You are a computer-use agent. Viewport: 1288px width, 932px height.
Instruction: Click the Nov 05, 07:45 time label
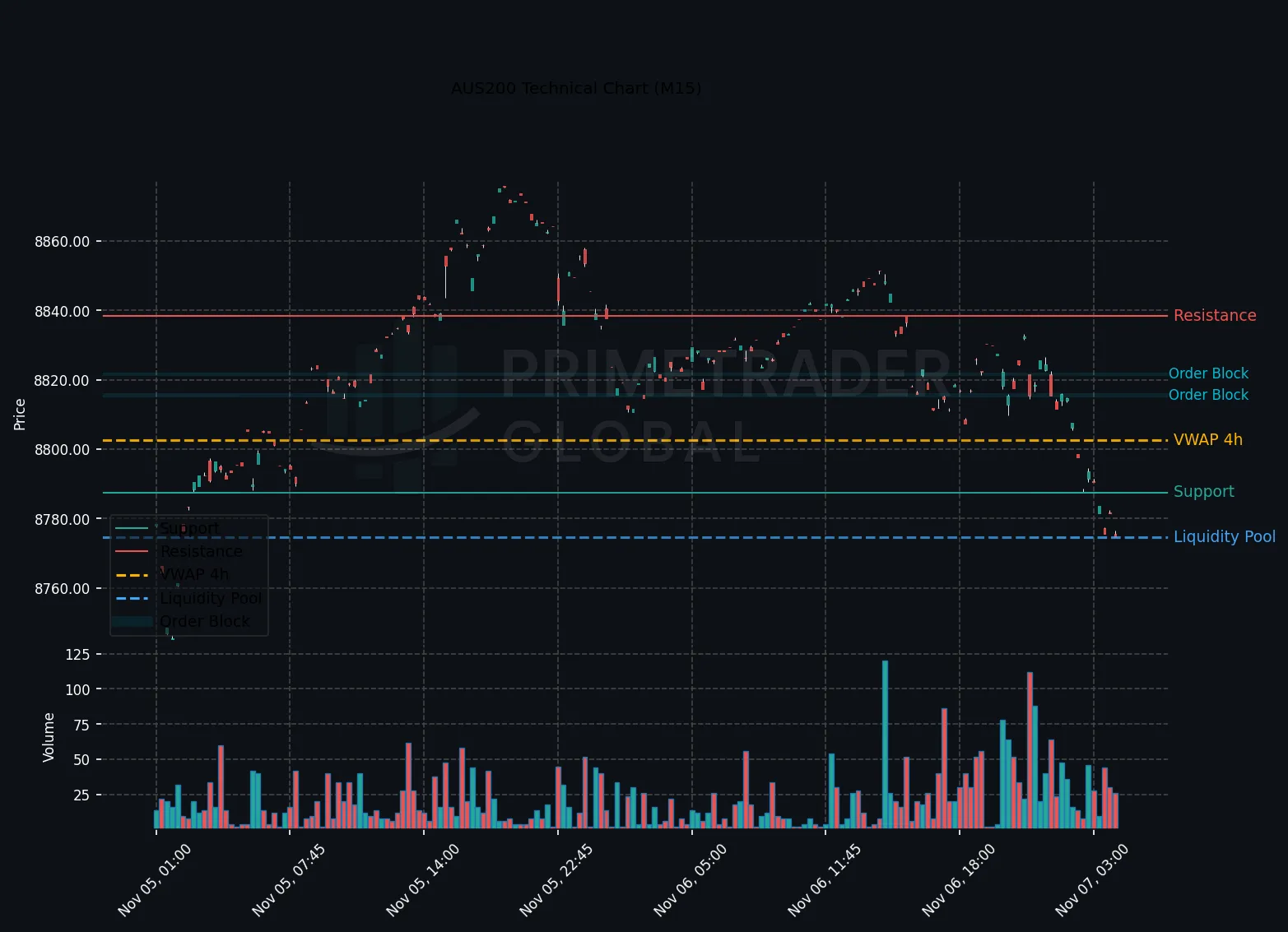tap(288, 880)
